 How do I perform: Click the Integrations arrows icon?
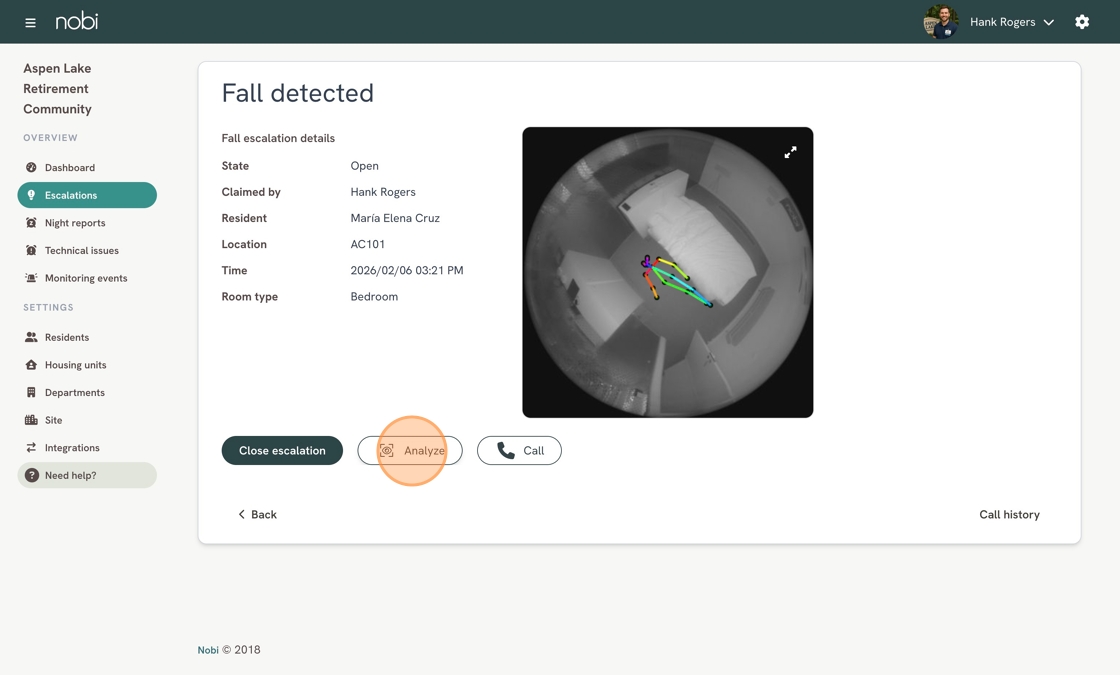click(x=31, y=448)
